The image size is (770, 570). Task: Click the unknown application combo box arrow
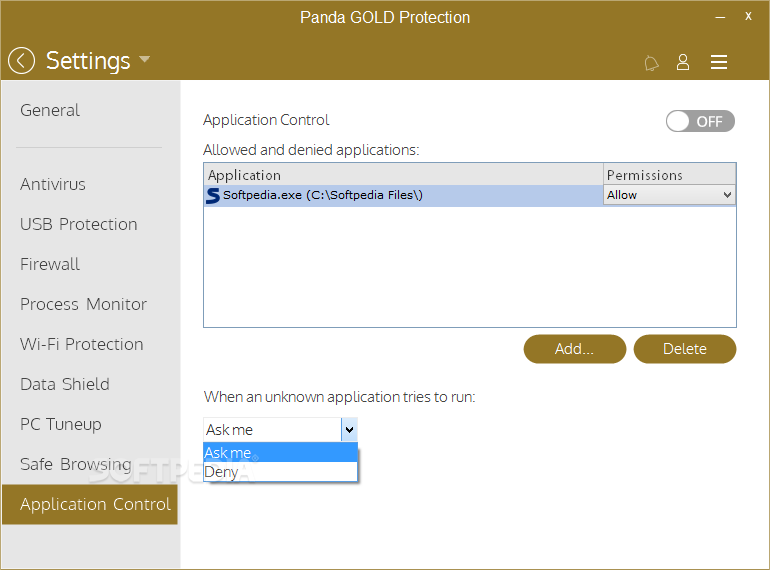point(349,430)
